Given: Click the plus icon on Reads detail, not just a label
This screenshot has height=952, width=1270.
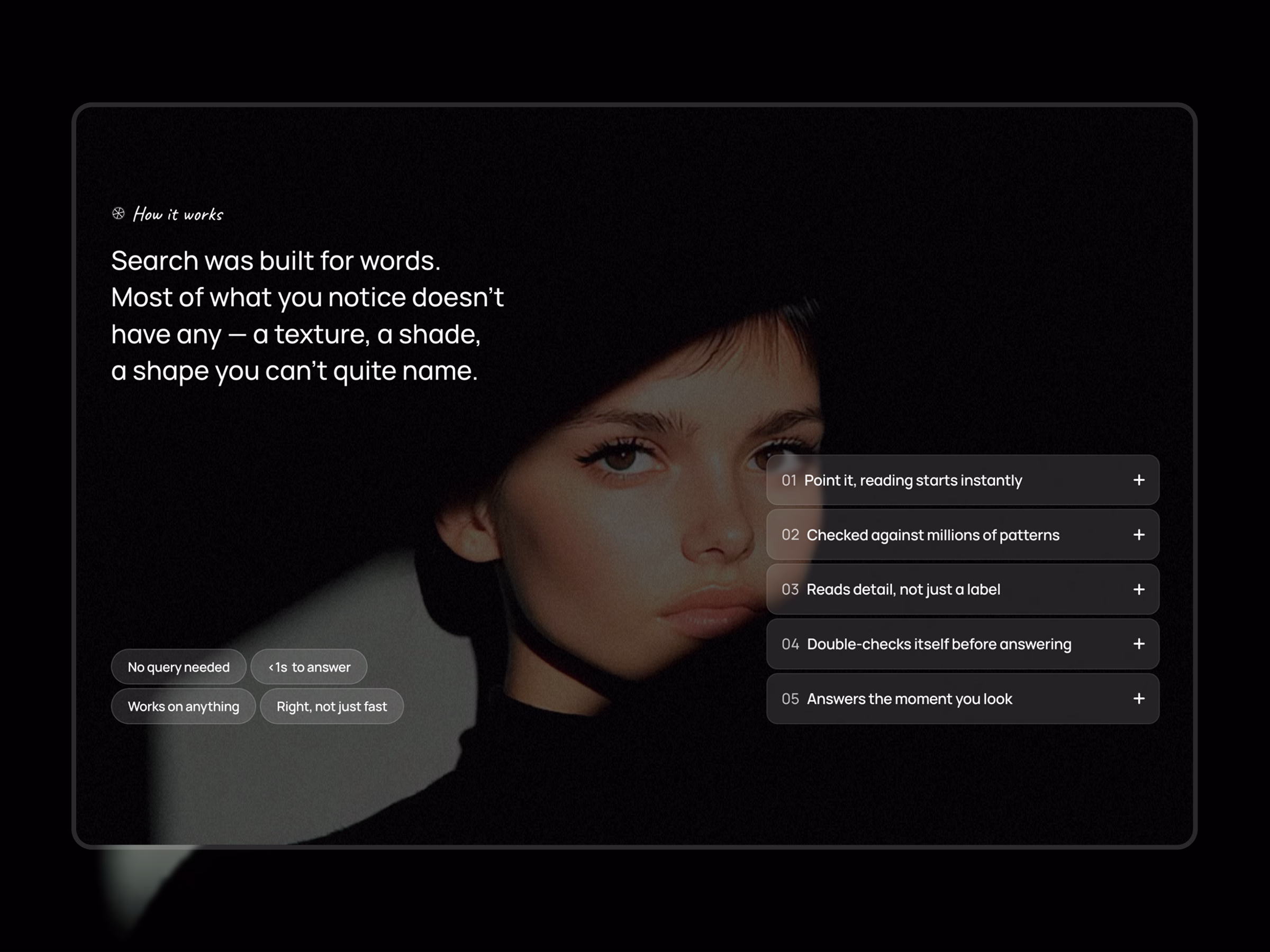Looking at the screenshot, I should pyautogui.click(x=1139, y=589).
